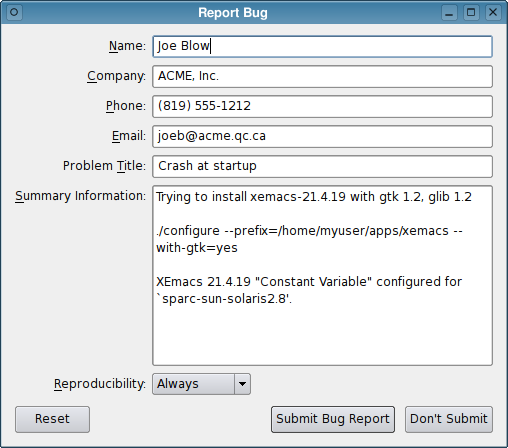Edit the Problem Title field

tap(322, 166)
